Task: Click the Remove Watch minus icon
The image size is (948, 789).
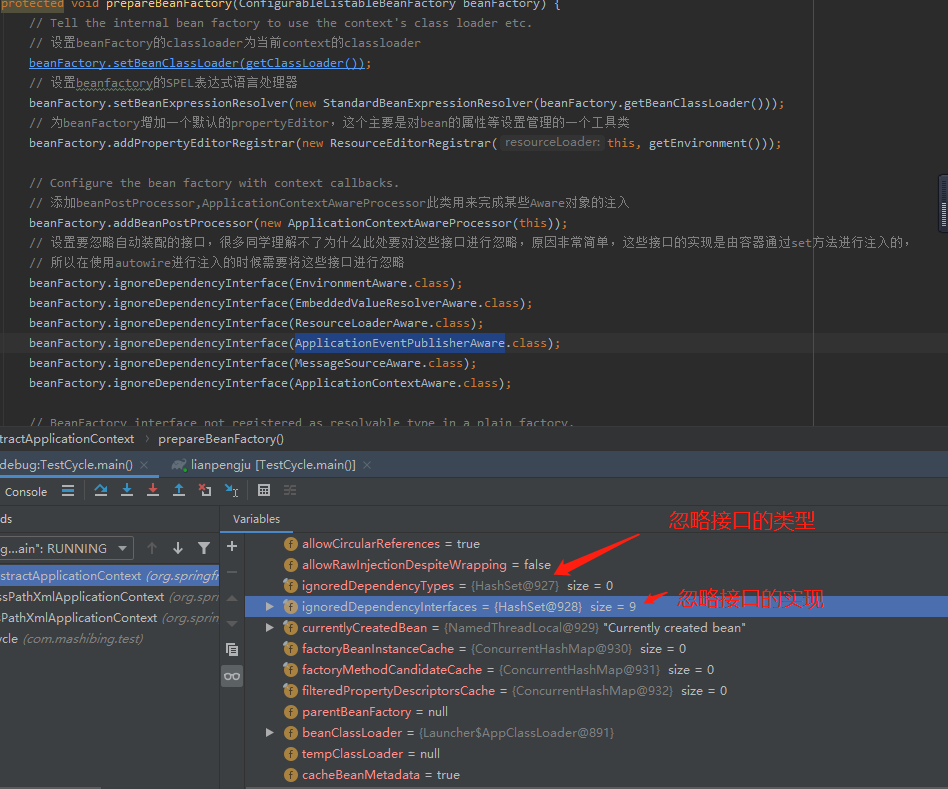Action: 232,572
